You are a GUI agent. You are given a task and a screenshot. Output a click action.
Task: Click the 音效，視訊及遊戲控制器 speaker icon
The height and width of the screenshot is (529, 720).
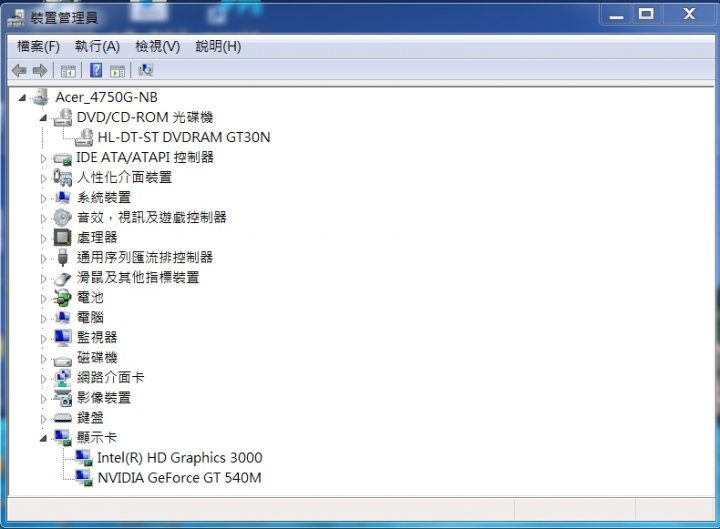(x=62, y=218)
